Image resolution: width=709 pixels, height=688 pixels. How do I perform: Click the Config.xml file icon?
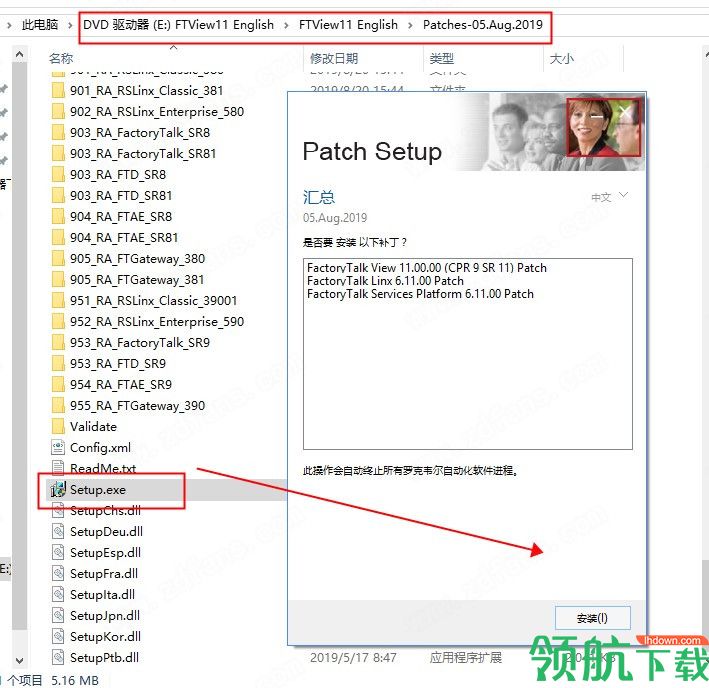point(58,448)
